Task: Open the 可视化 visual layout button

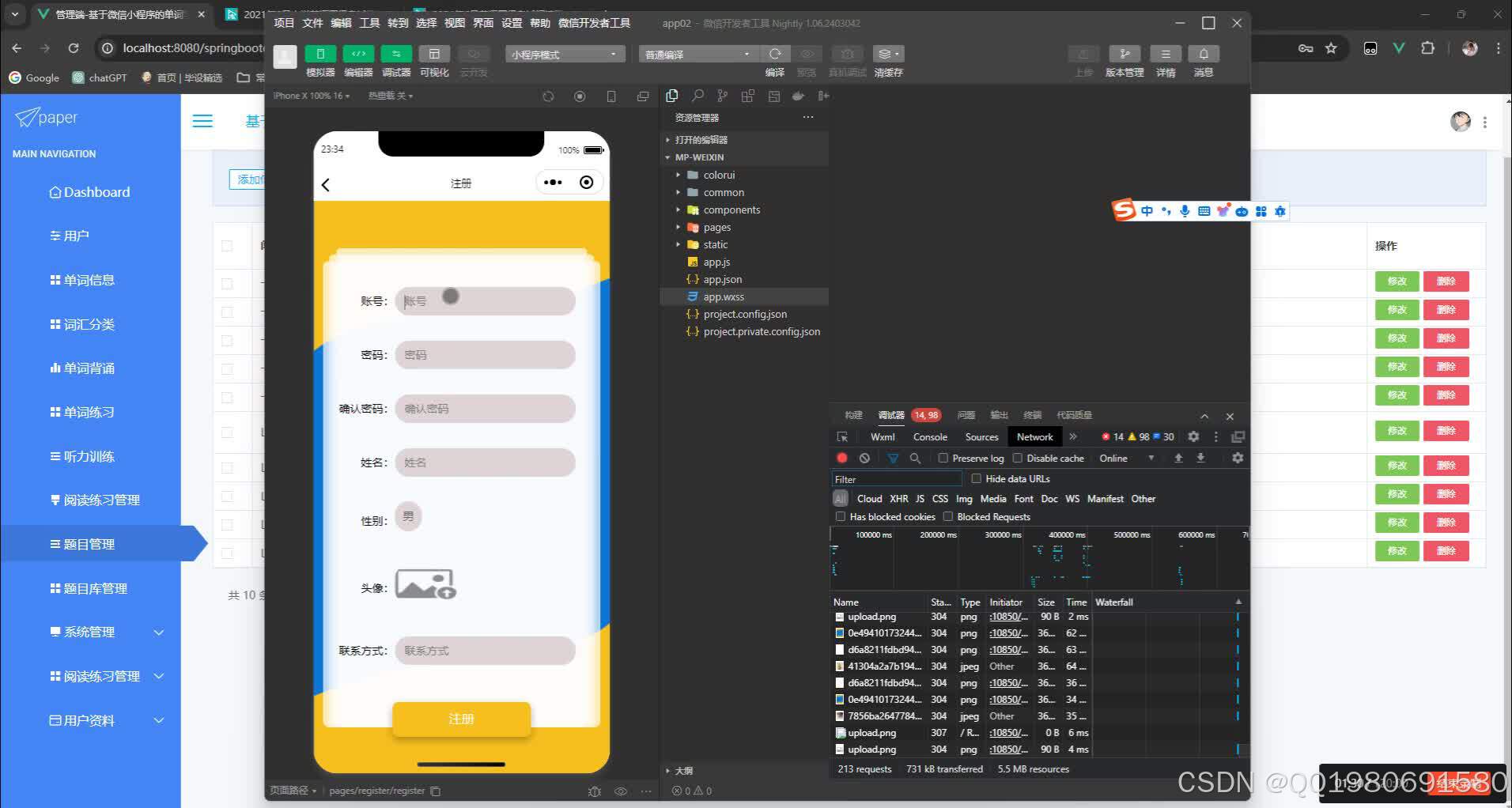Action: [434, 54]
